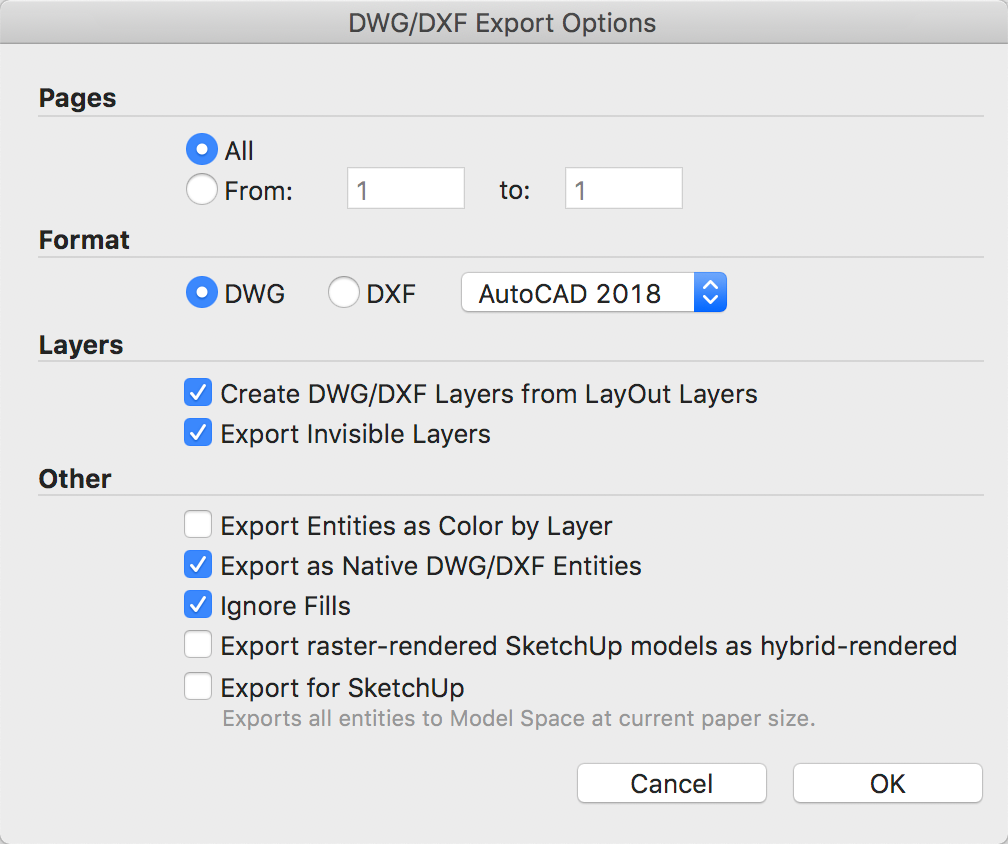Click the Model Space helper text

[518, 718]
